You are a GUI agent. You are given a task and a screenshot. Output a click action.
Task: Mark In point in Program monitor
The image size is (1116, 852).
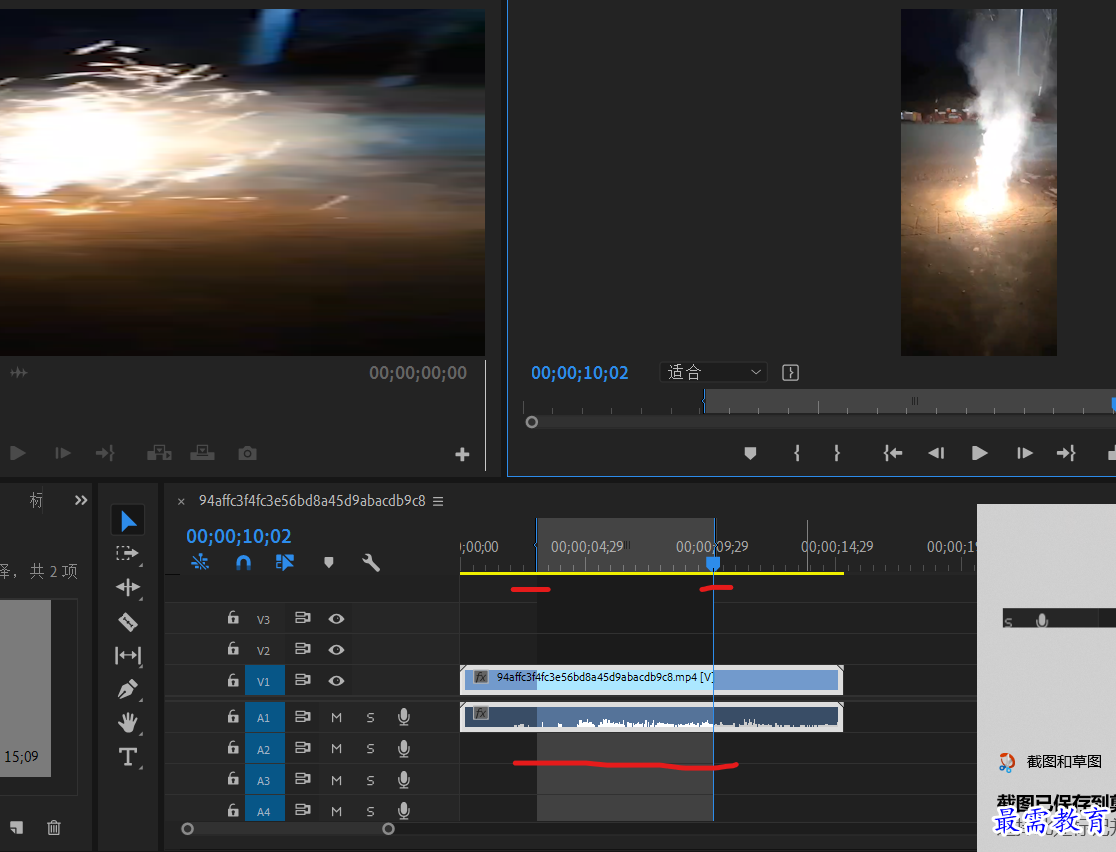click(796, 453)
